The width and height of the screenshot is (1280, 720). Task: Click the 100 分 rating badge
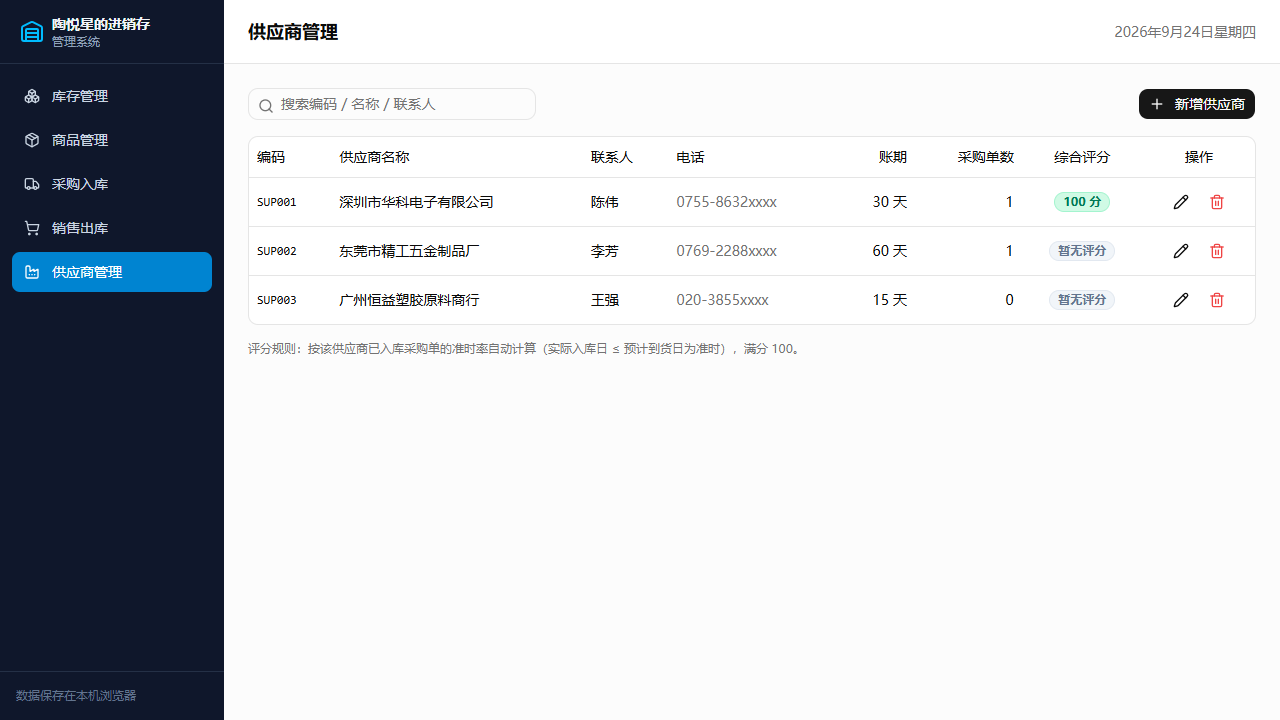[1082, 202]
